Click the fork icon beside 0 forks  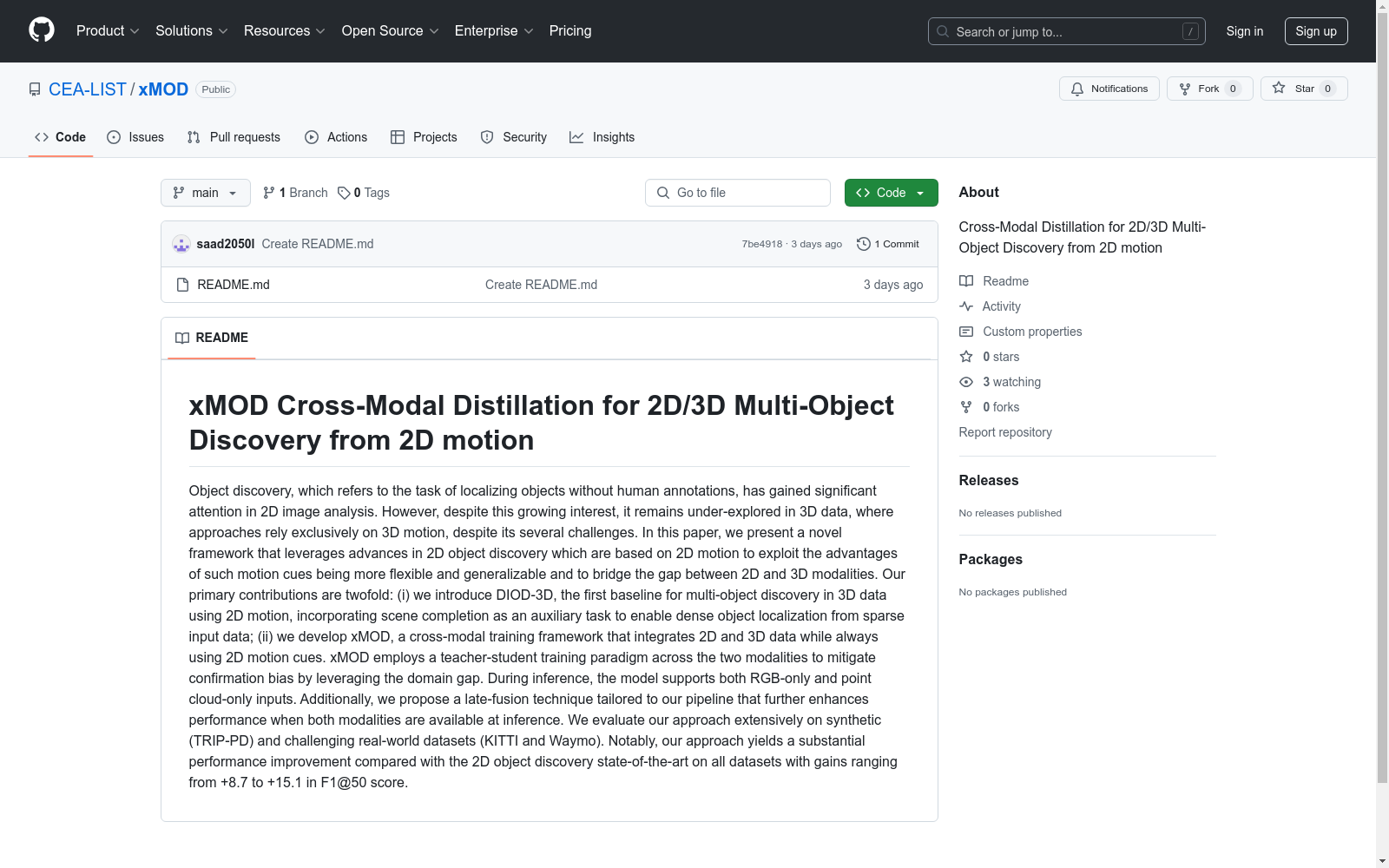[x=966, y=407]
